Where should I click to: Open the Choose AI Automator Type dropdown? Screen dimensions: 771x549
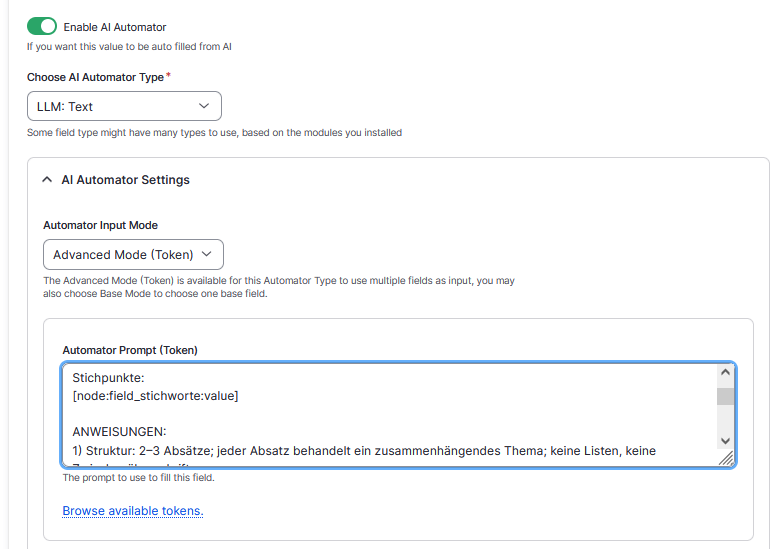click(x=124, y=106)
